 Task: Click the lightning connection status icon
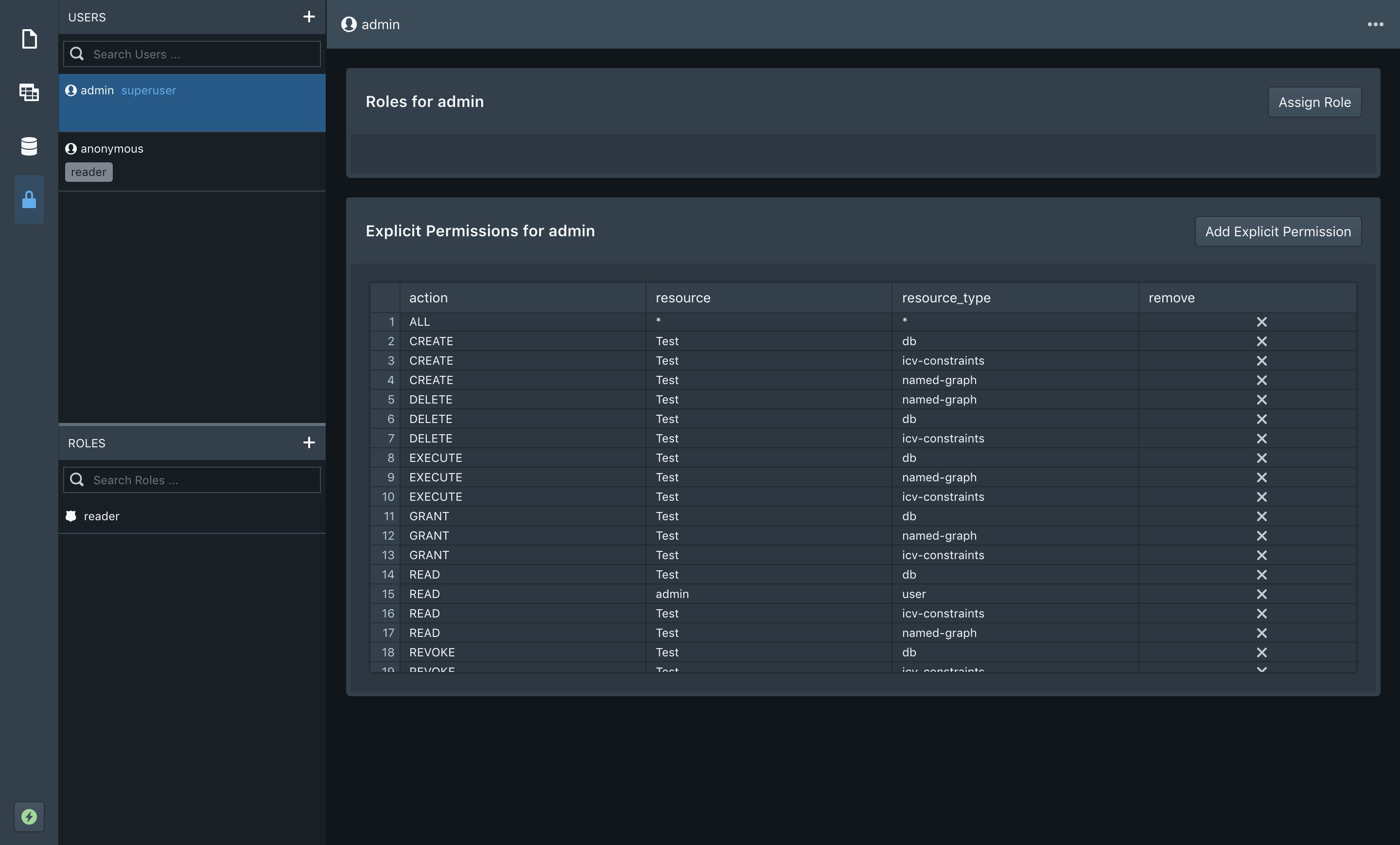[x=28, y=817]
